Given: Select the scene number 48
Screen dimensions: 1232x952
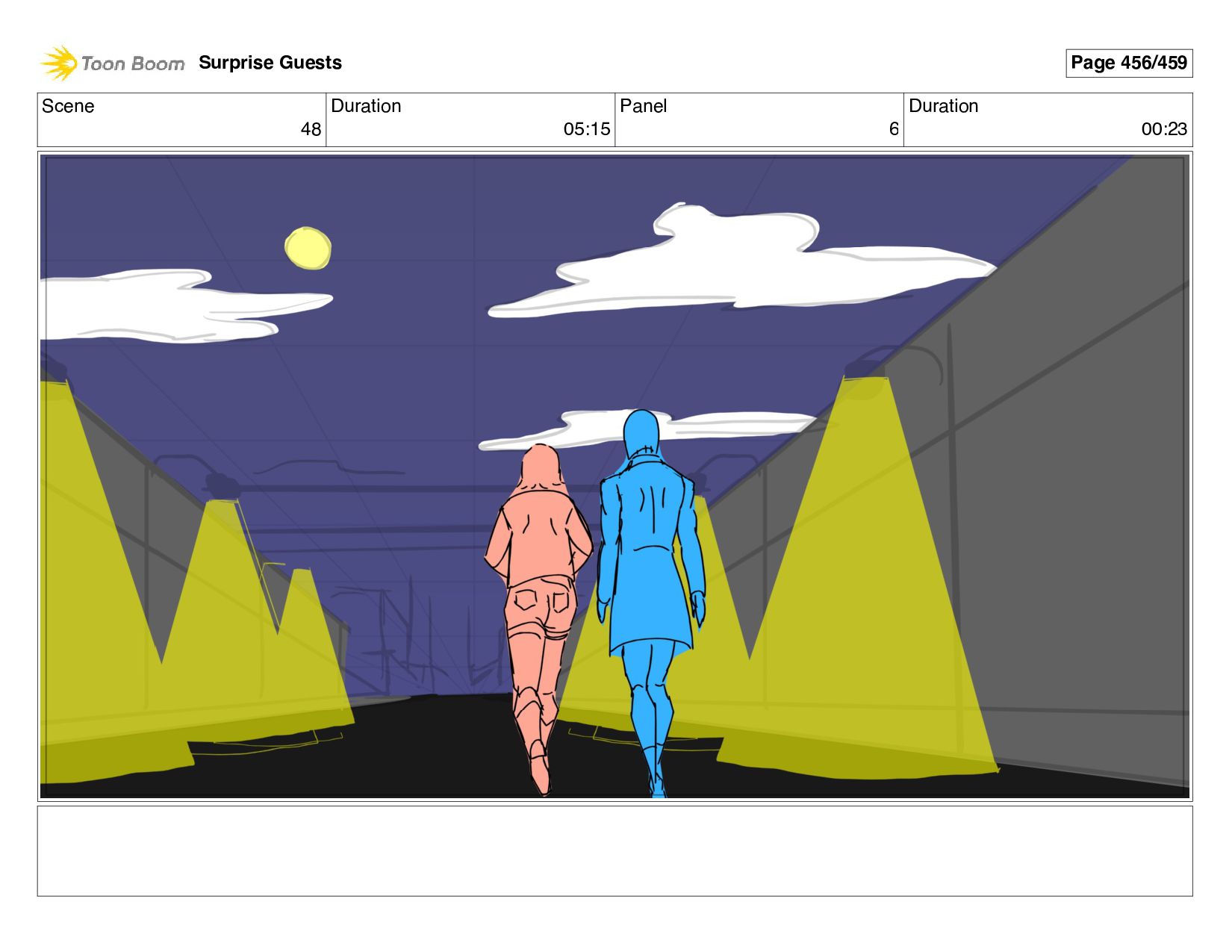Looking at the screenshot, I should point(311,129).
